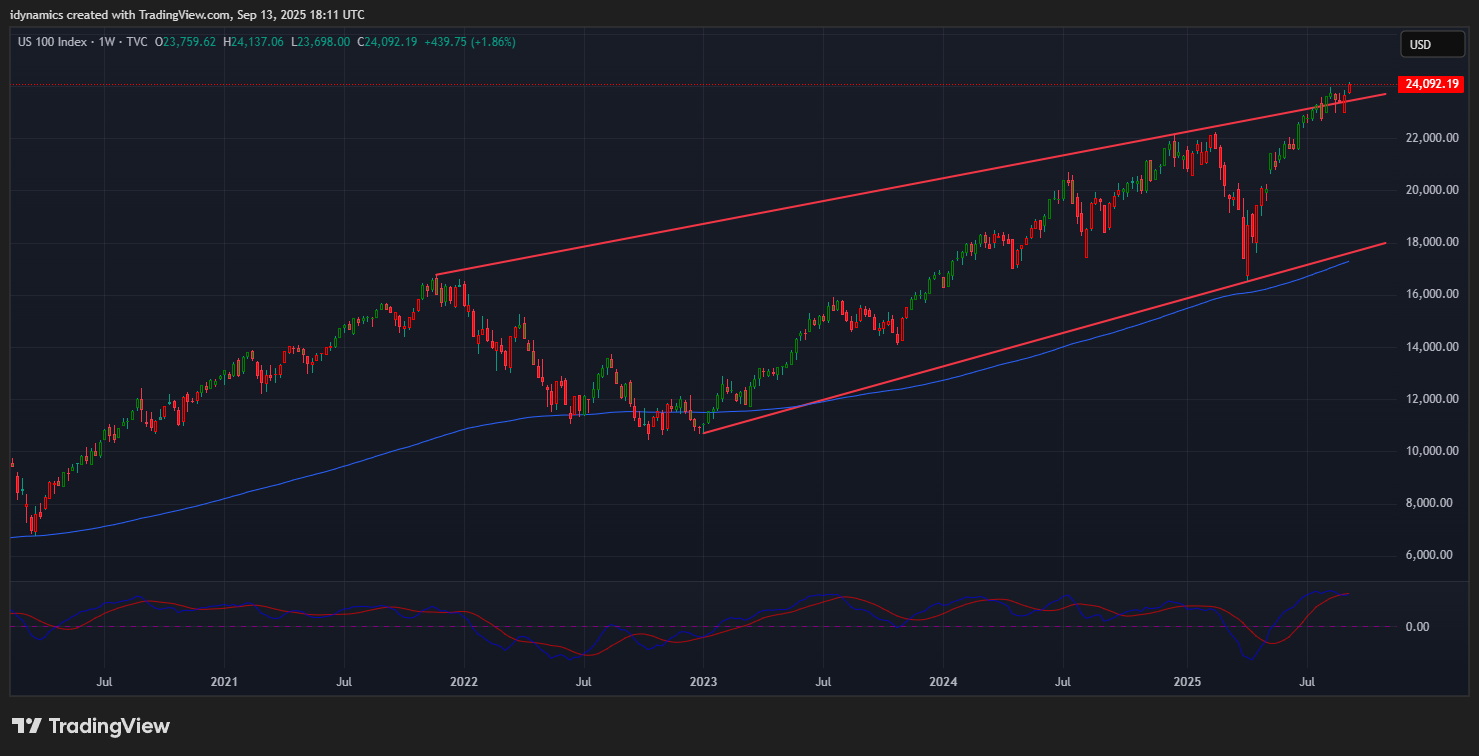The image size is (1479, 756).
Task: Select the 2022 label on time axis
Action: tap(464, 682)
